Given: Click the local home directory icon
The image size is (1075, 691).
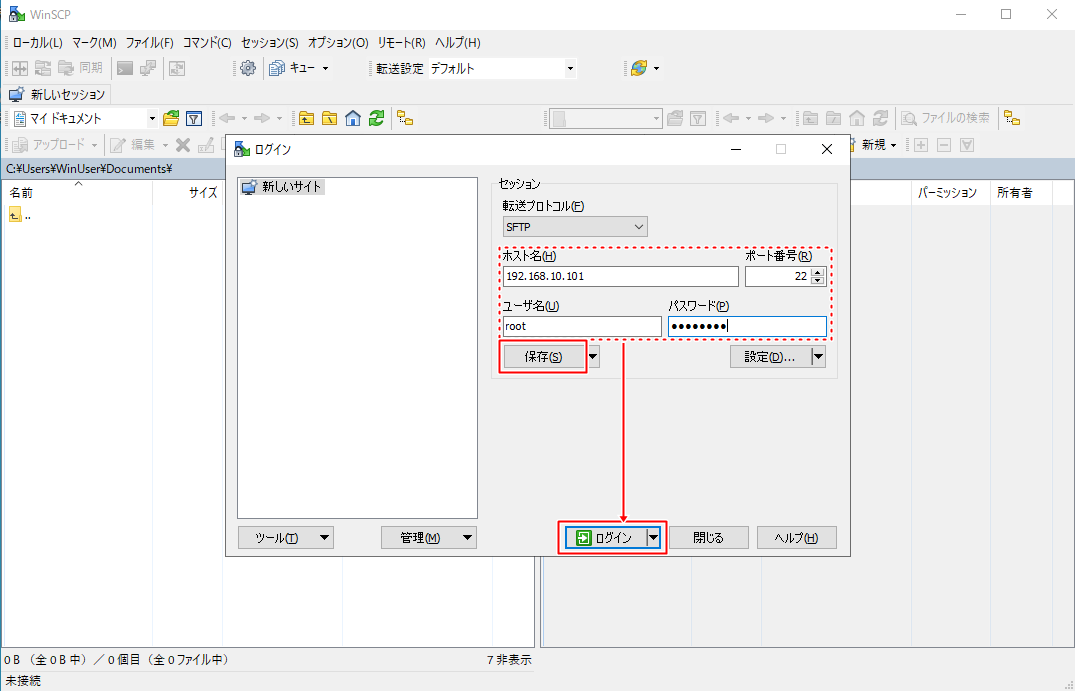Looking at the screenshot, I should click(x=353, y=118).
